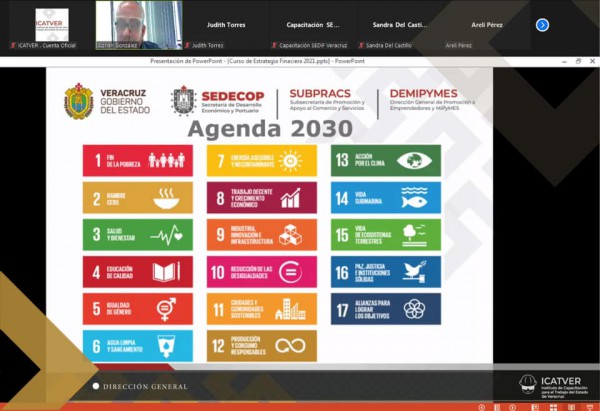Click heartbeat icon on goal 3 tile
Viewport: 600px width, 411px height.
click(166, 235)
